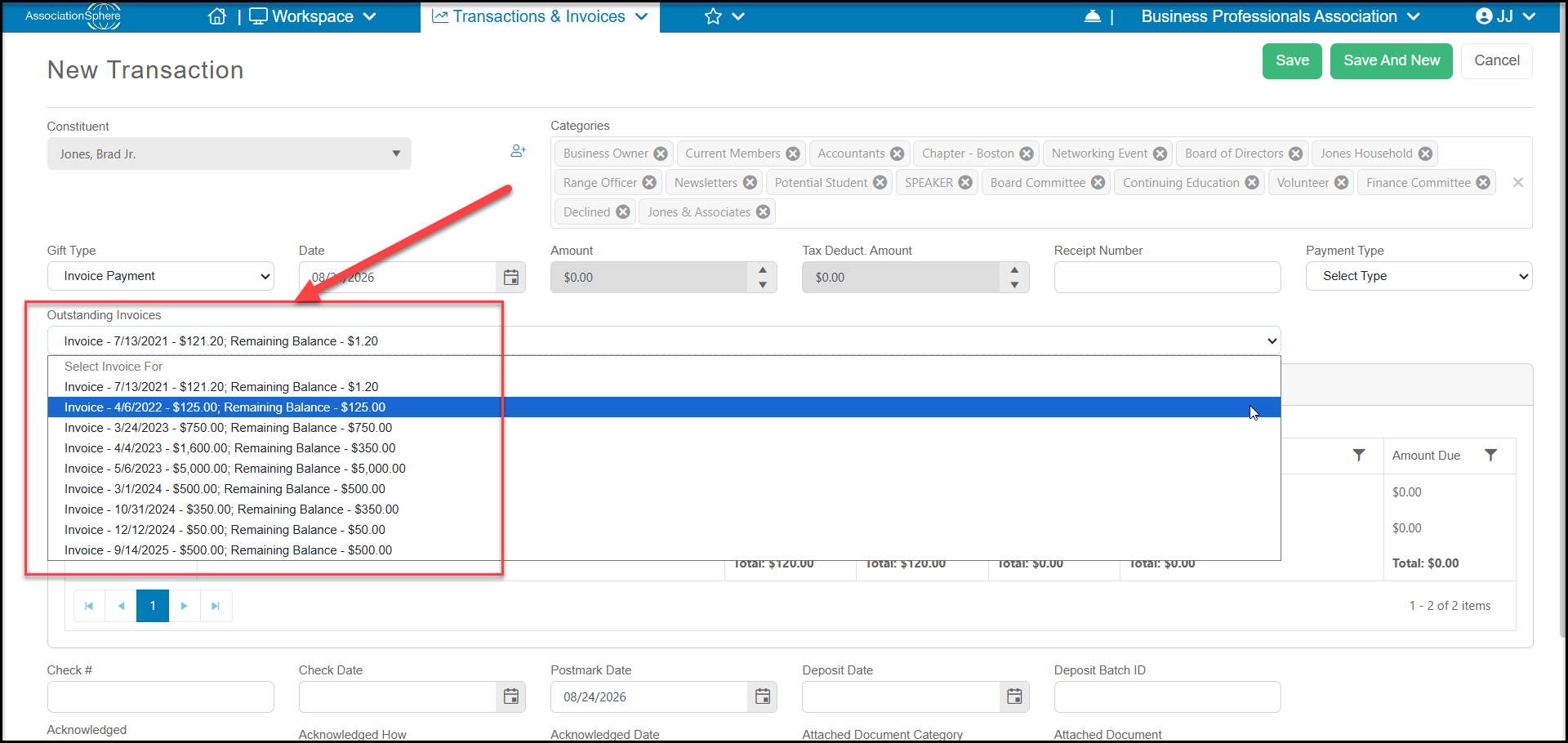Remove the Chapter - Boston category

tap(1027, 153)
